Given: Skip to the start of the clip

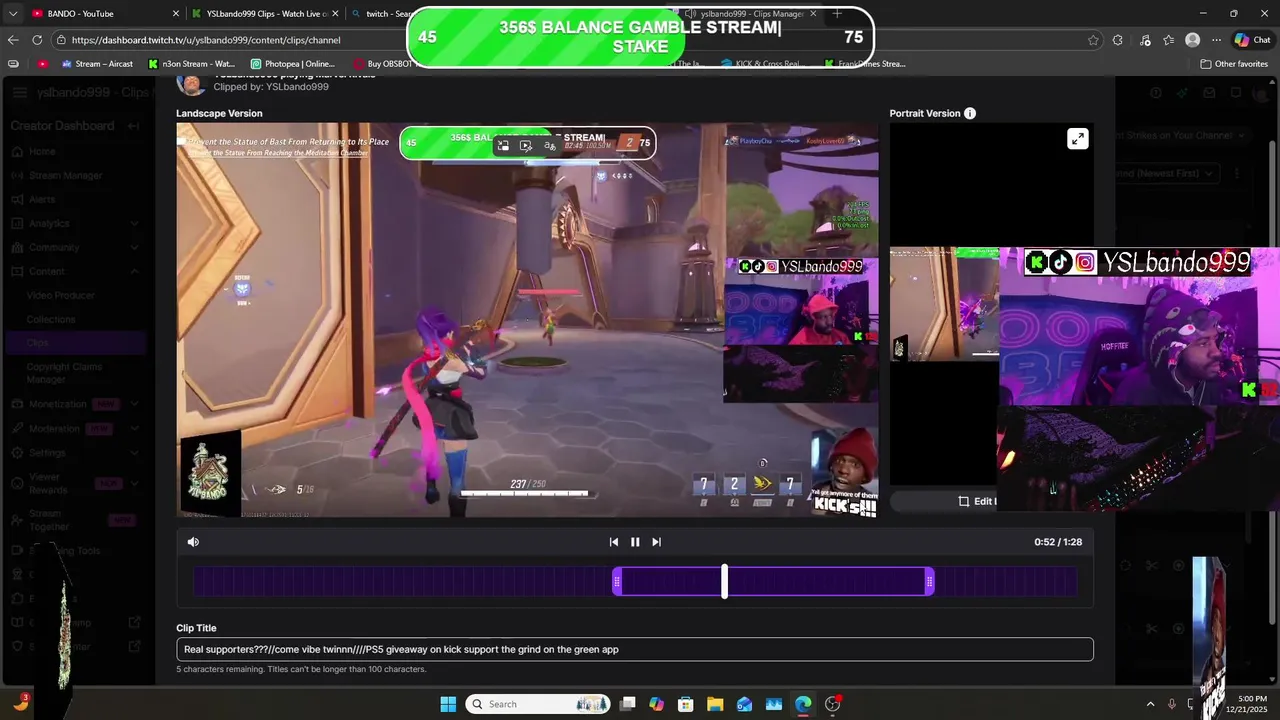Looking at the screenshot, I should pos(614,542).
